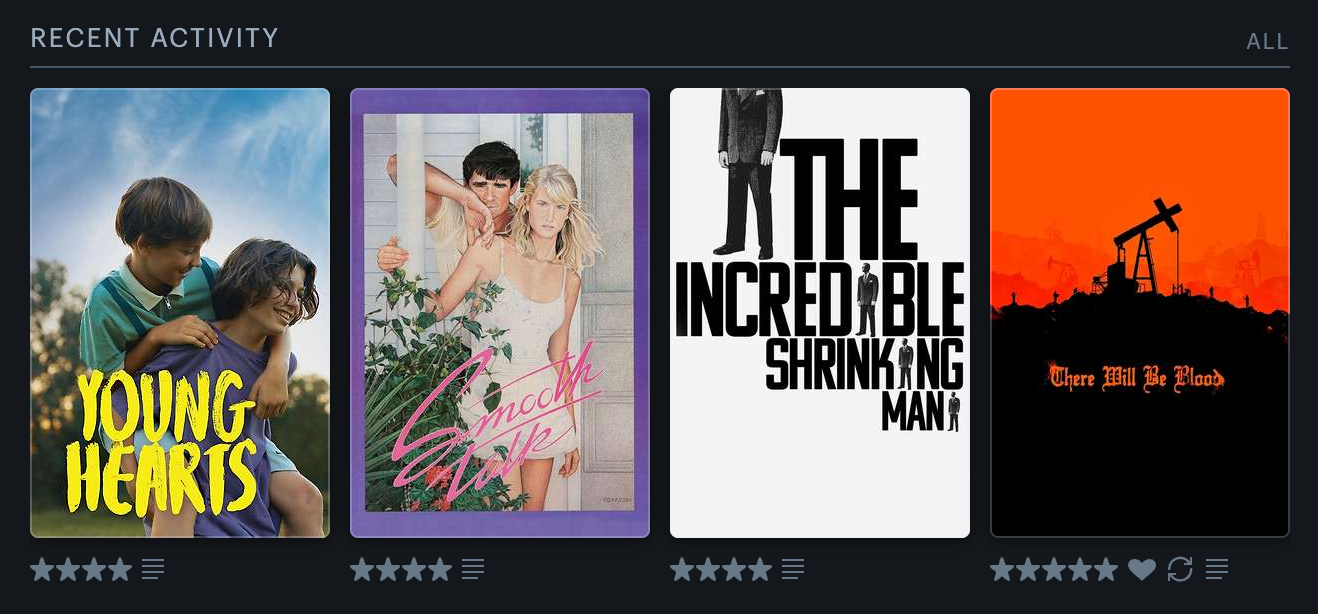Click the fourth star below Young Hearts
This screenshot has height=614, width=1318.
click(120, 570)
